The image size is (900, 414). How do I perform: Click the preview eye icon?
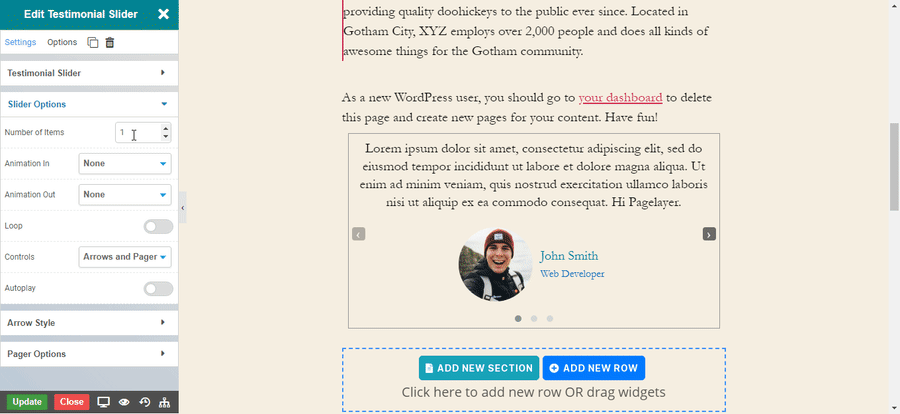(x=124, y=402)
